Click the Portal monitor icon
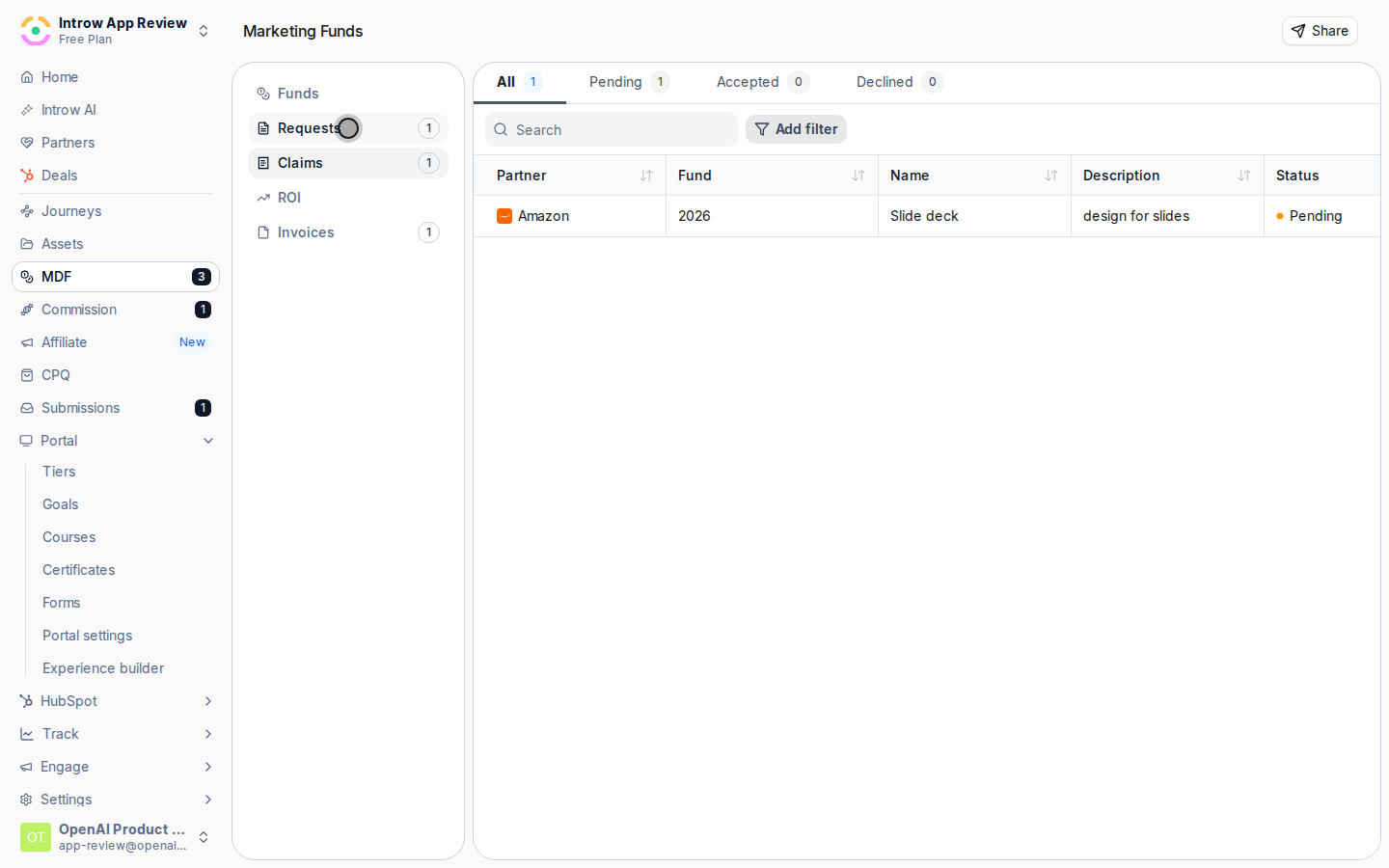 [26, 441]
